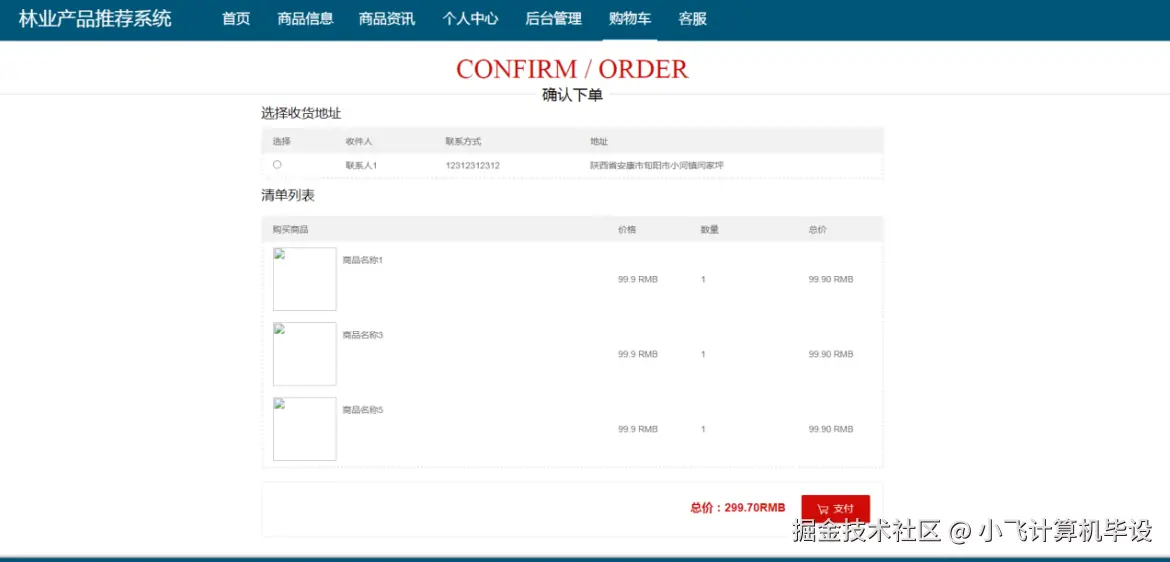Click the cart icon on 支付 button

coord(823,509)
